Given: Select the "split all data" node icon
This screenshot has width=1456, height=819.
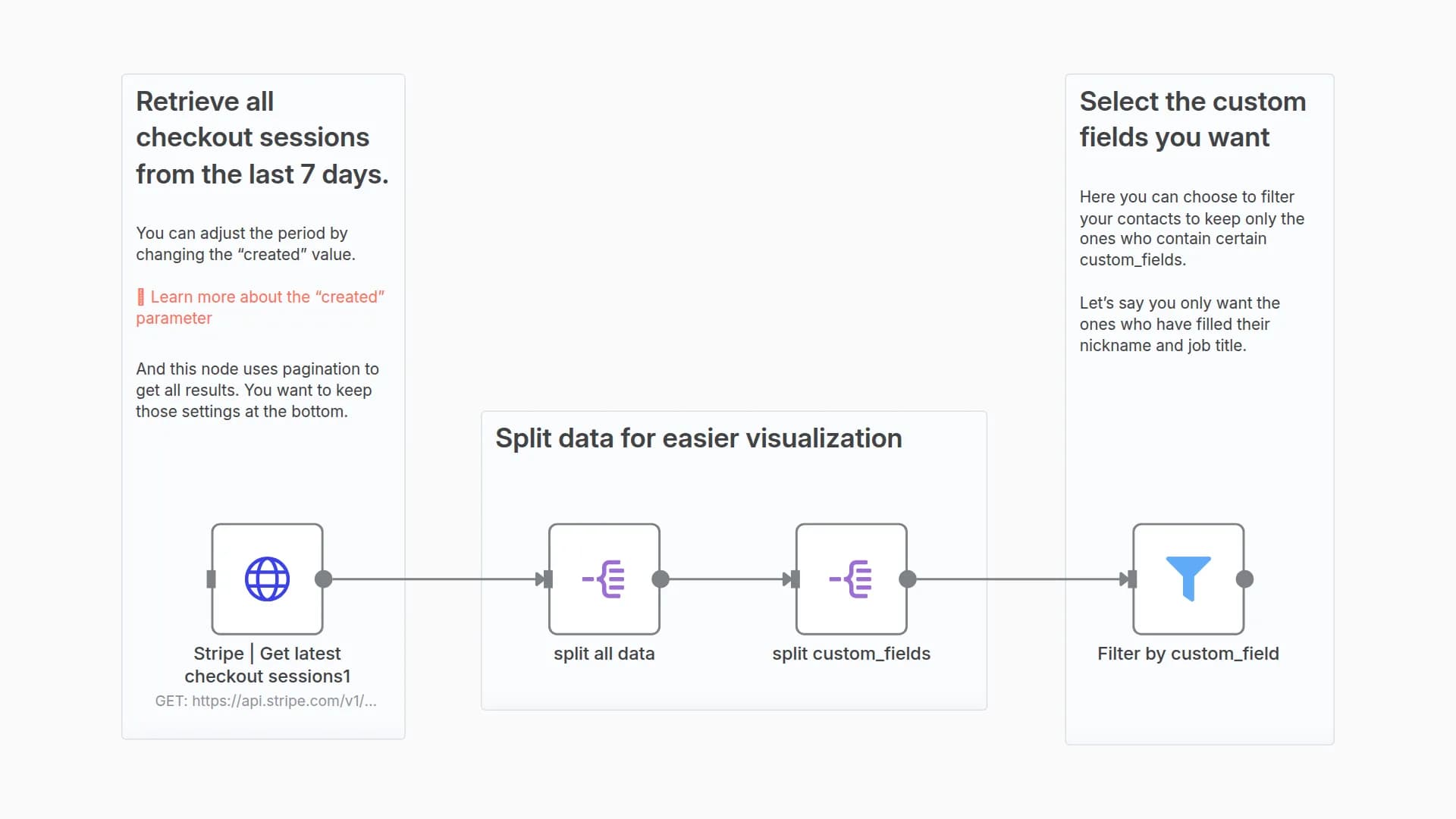Looking at the screenshot, I should point(604,579).
